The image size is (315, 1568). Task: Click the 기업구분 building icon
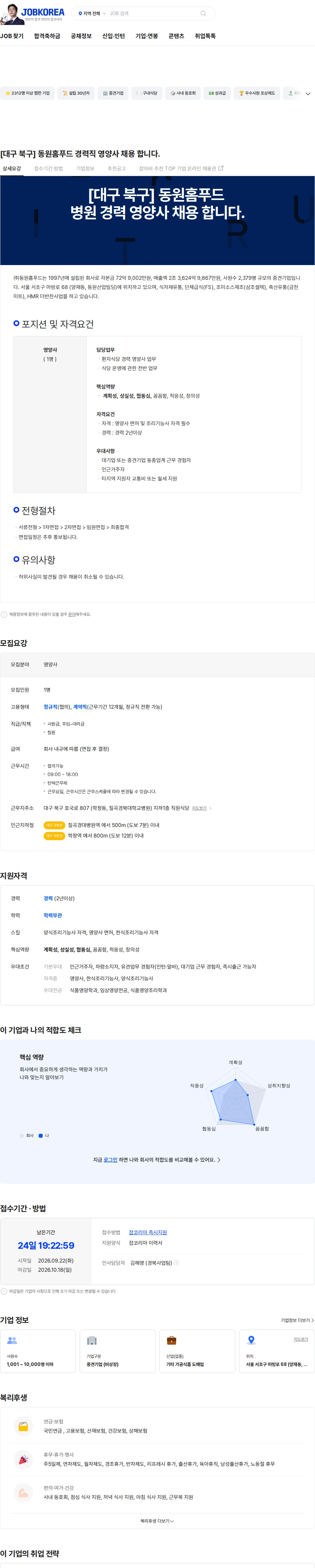click(x=92, y=1340)
